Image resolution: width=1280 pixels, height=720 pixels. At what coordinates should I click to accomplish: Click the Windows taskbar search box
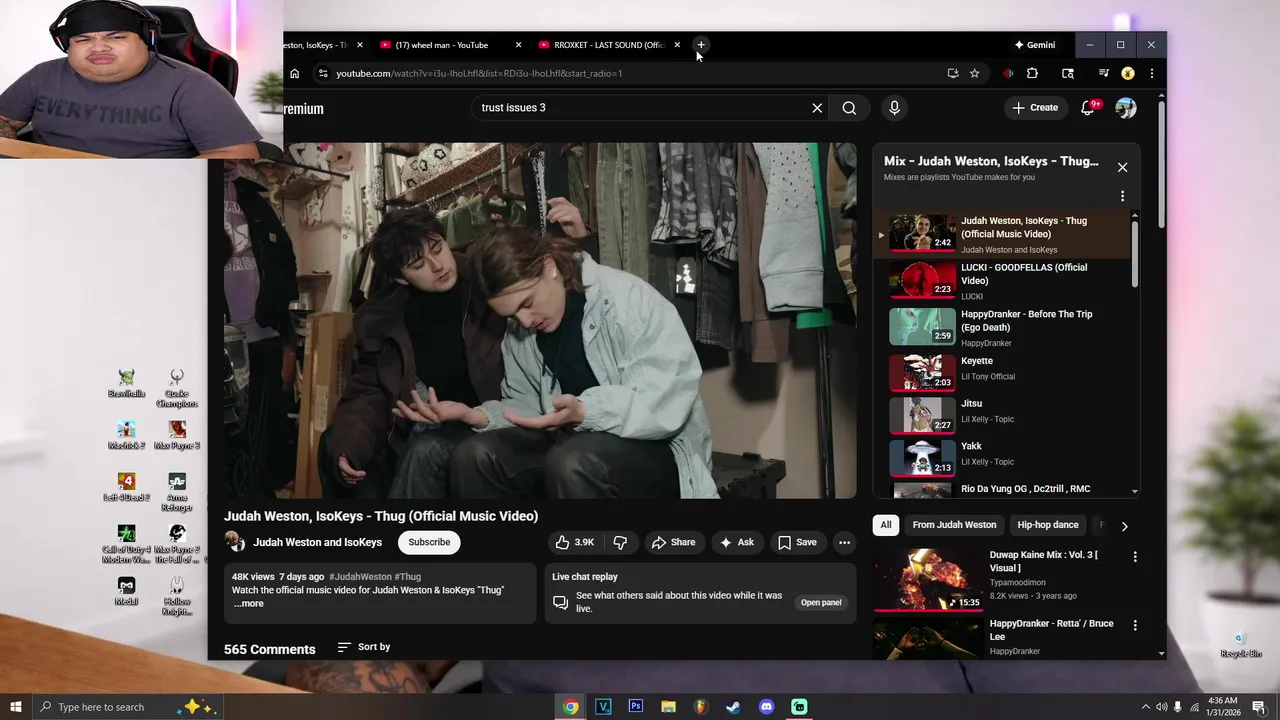[127, 707]
